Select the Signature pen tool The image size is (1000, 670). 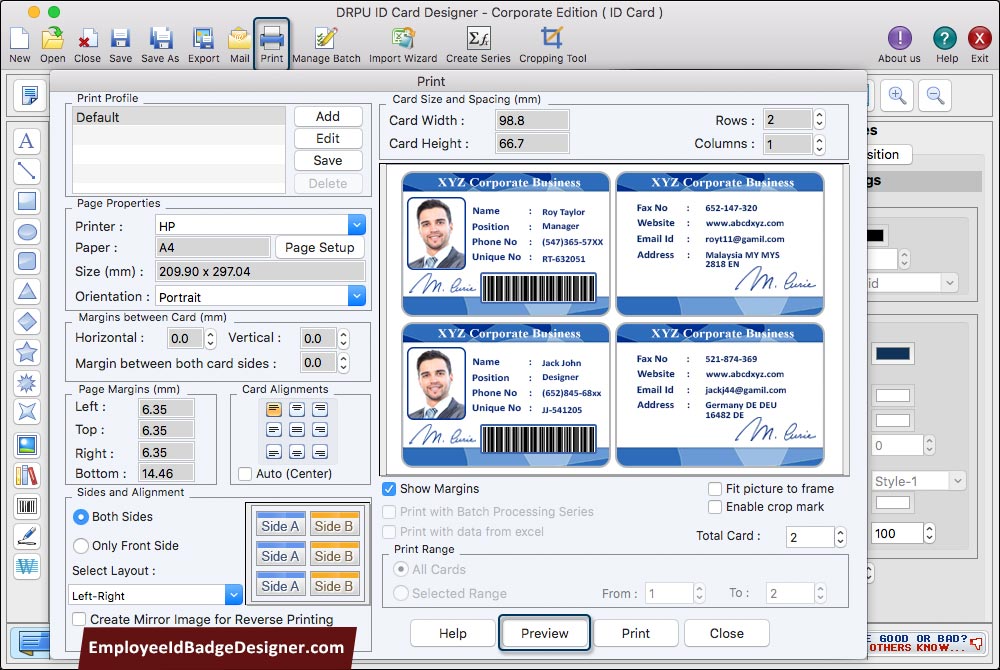(27, 537)
